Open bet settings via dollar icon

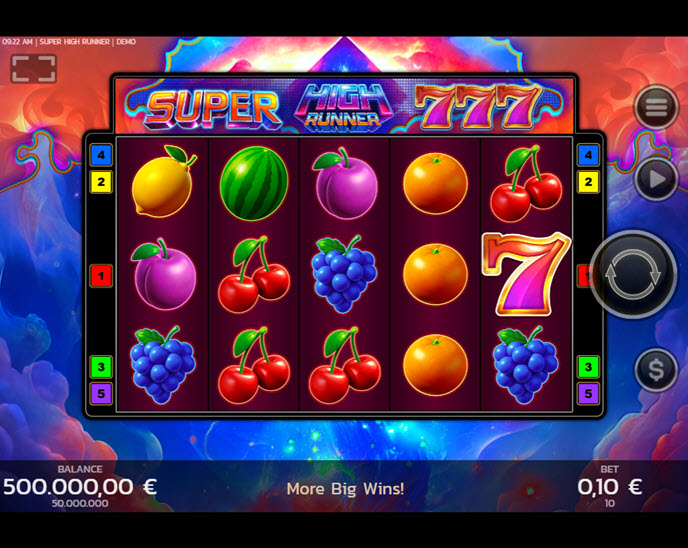(x=656, y=370)
